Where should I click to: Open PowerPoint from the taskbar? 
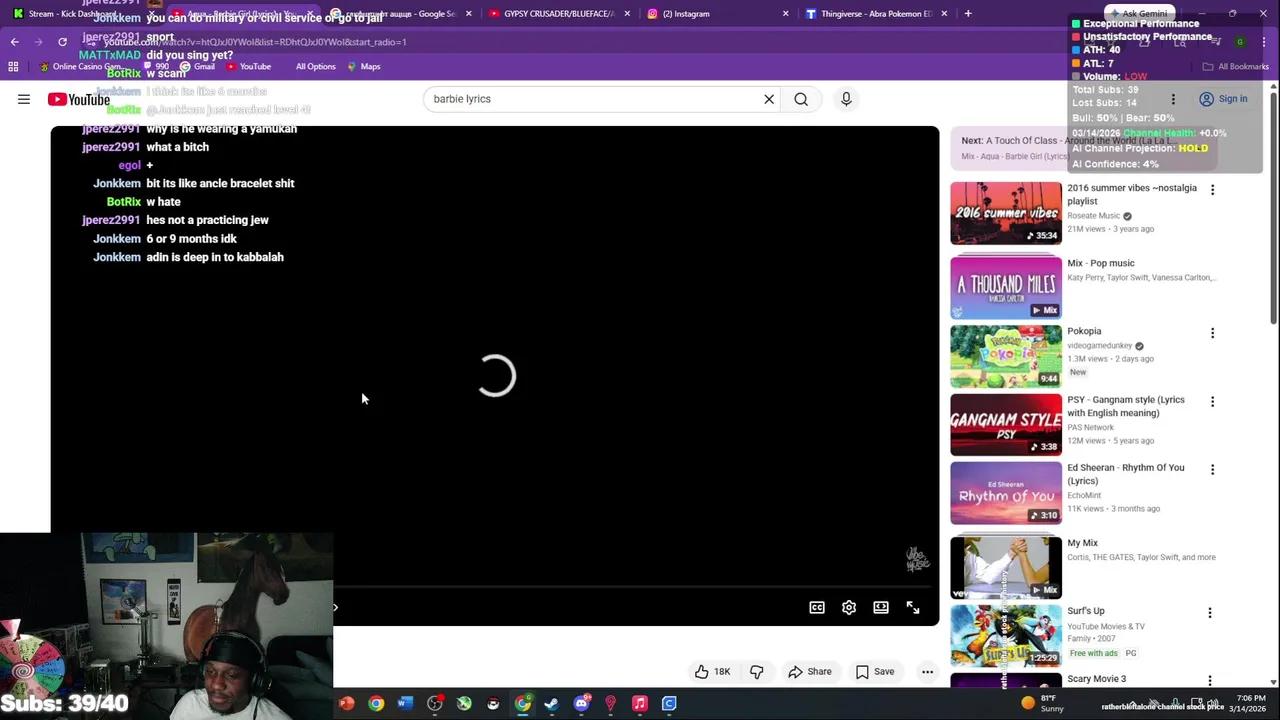coord(347,704)
